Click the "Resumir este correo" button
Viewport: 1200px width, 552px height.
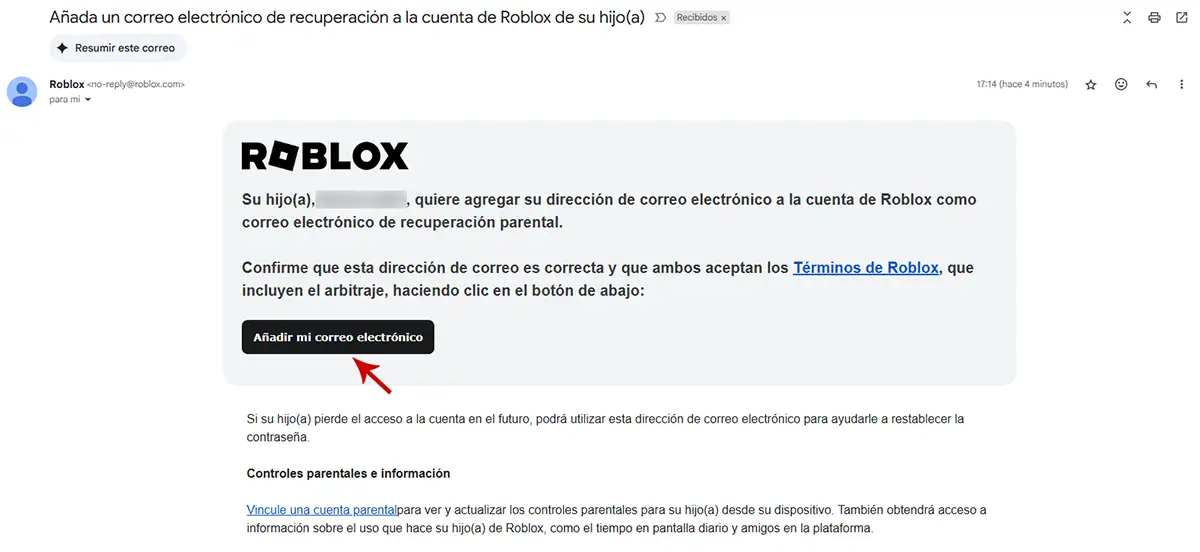[x=118, y=47]
